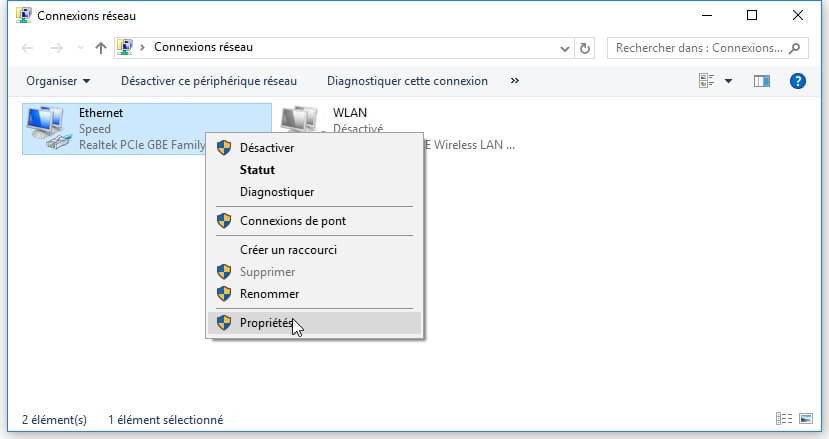Click the Rechercher dans Connexions search field
Viewport: 829px width, 439px height.
(698, 47)
